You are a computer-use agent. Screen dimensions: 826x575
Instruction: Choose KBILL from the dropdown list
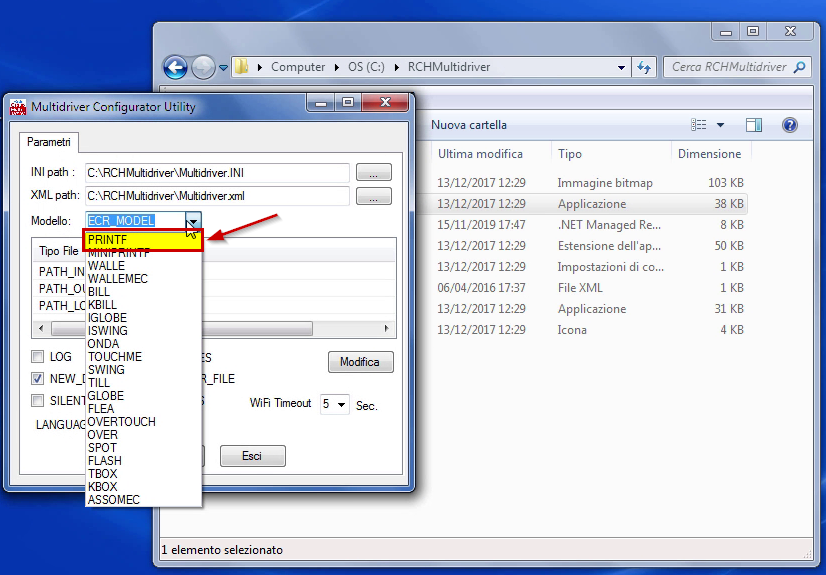coord(143,305)
